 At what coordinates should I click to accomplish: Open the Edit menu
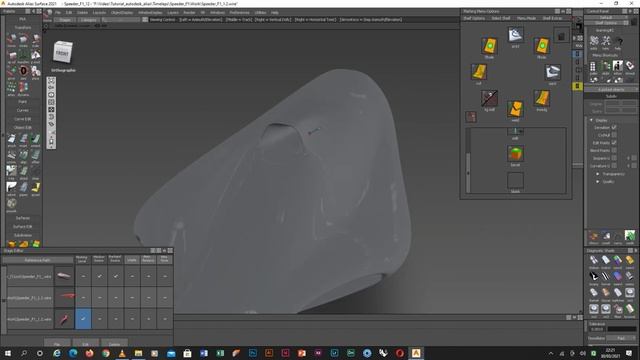coord(69,13)
